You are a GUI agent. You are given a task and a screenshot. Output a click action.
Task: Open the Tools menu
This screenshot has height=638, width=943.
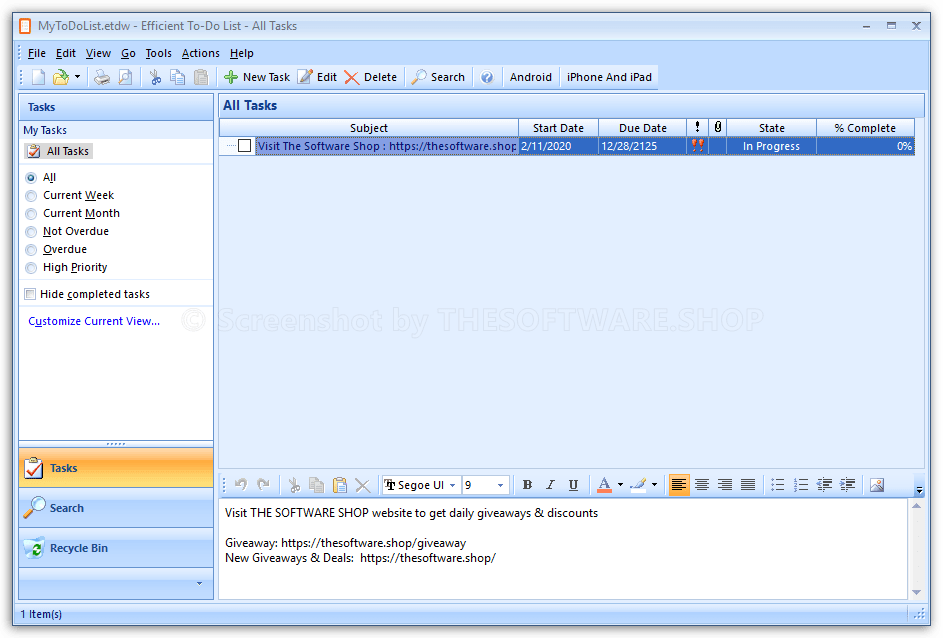[x=157, y=53]
